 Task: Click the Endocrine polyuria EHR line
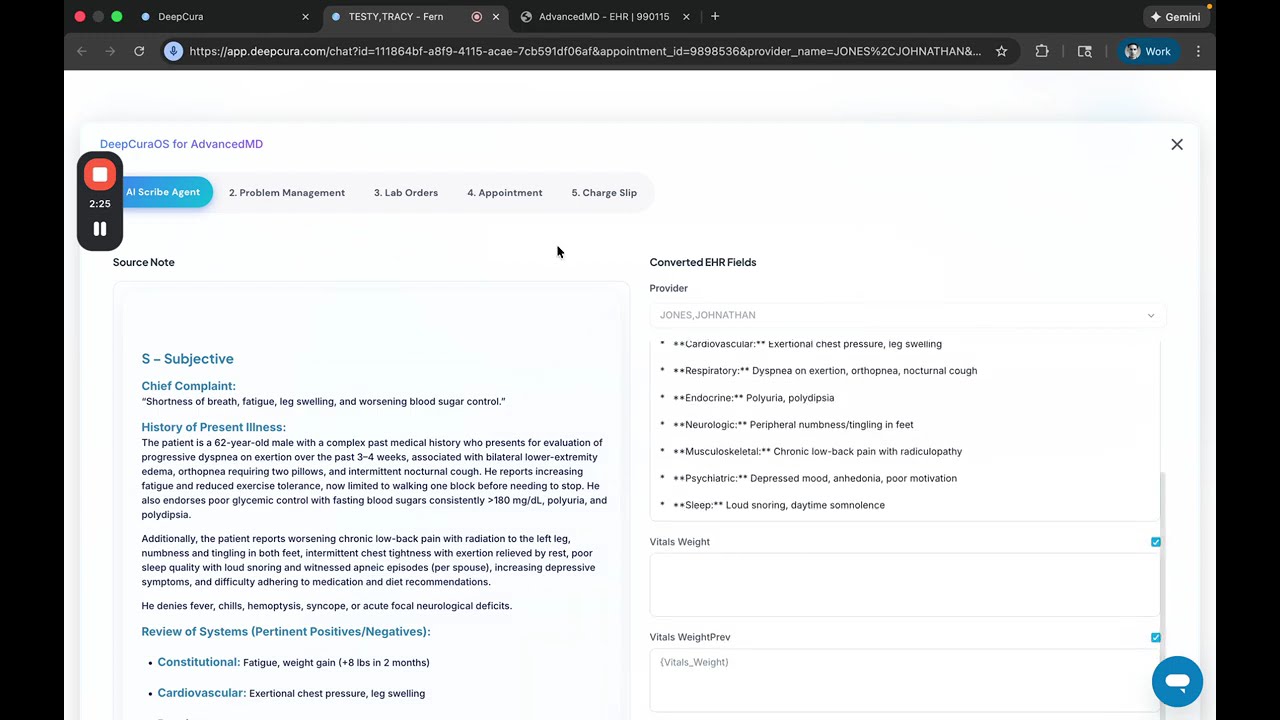click(753, 398)
